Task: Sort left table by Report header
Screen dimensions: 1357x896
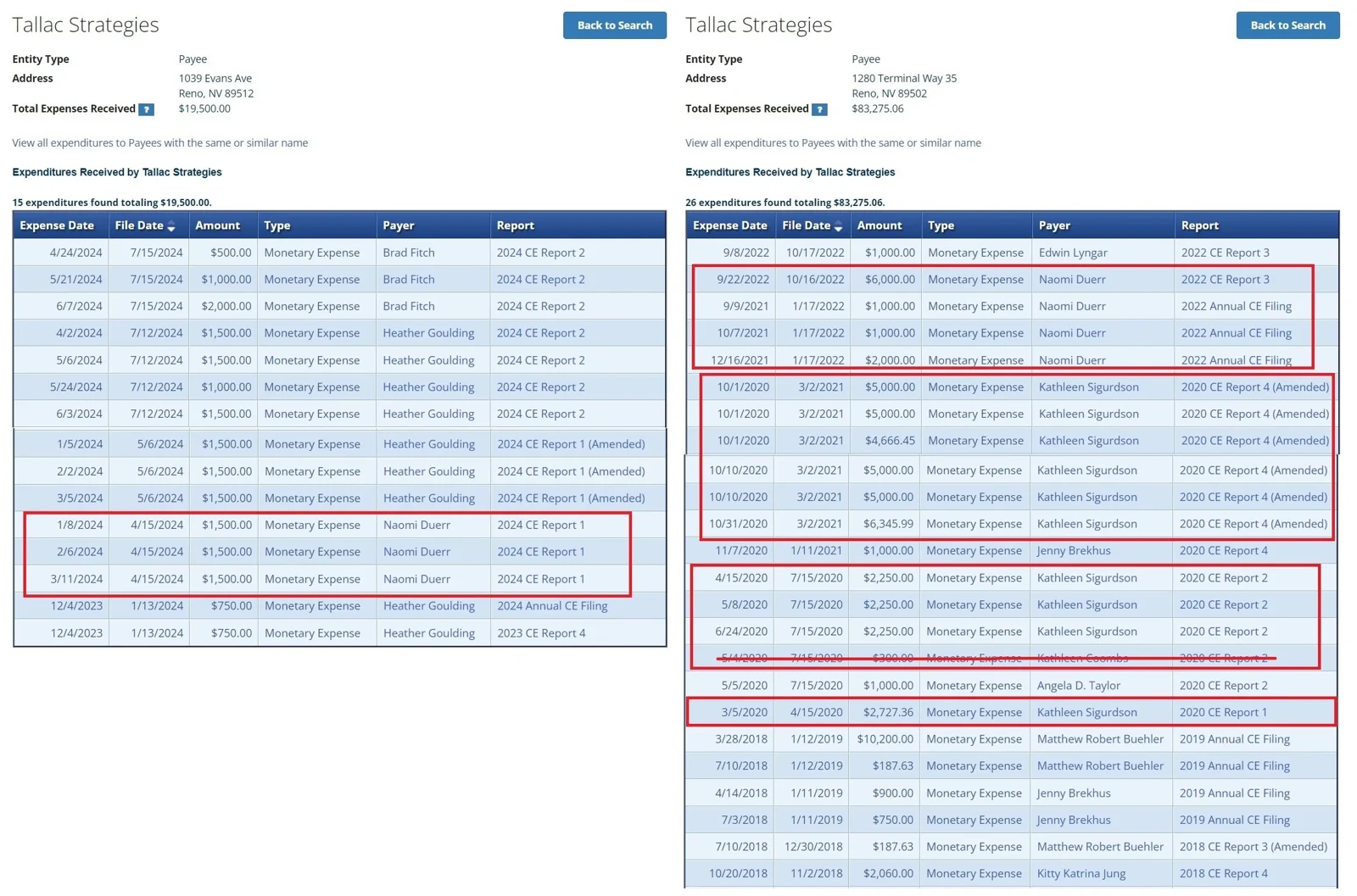Action: 516,225
